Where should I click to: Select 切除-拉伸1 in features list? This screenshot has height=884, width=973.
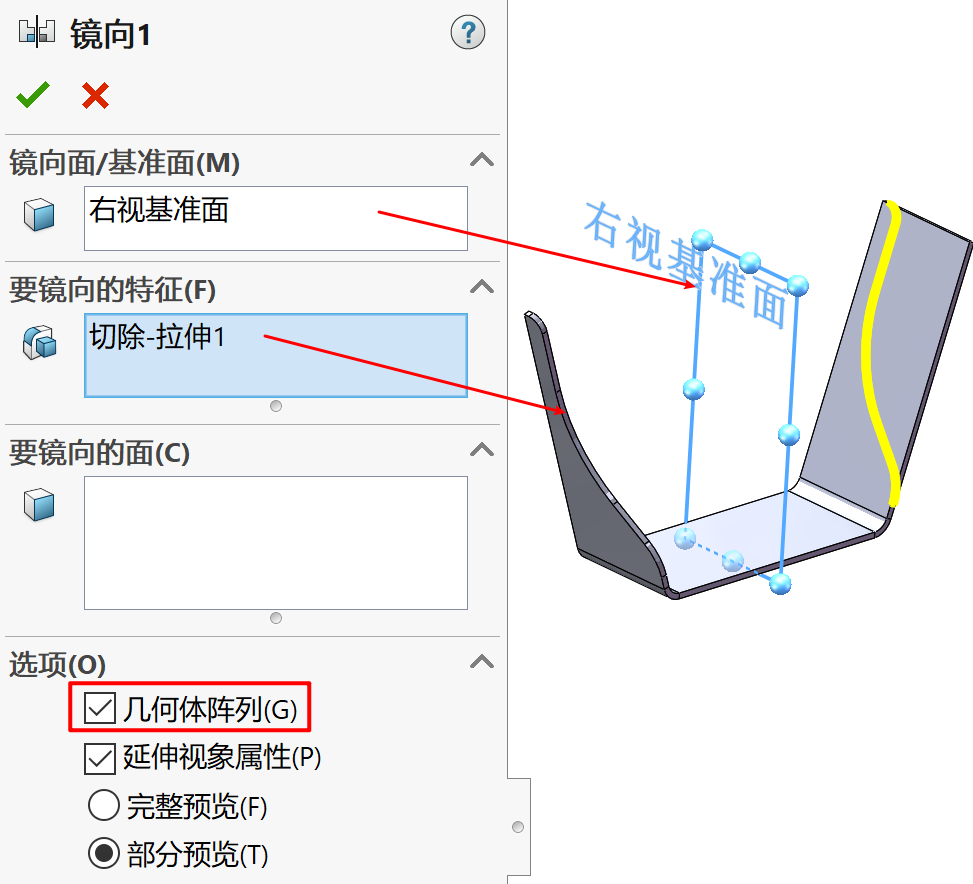click(x=157, y=337)
